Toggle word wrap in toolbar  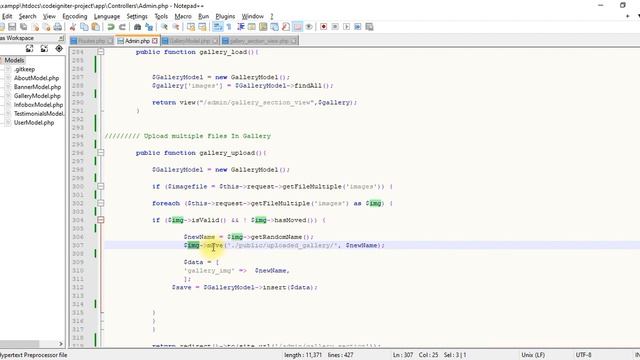(x=218, y=27)
